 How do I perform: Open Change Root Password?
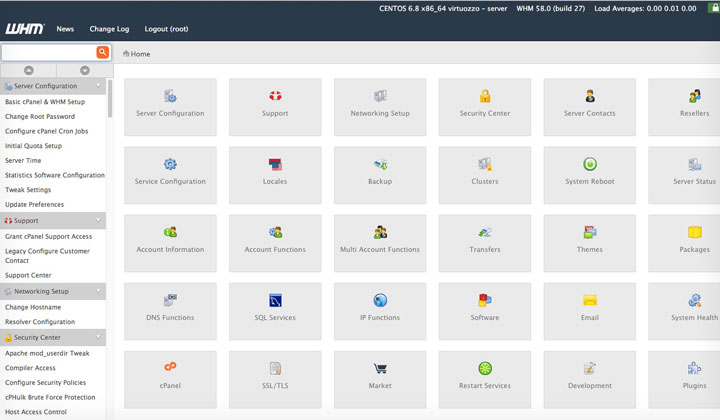[40, 117]
